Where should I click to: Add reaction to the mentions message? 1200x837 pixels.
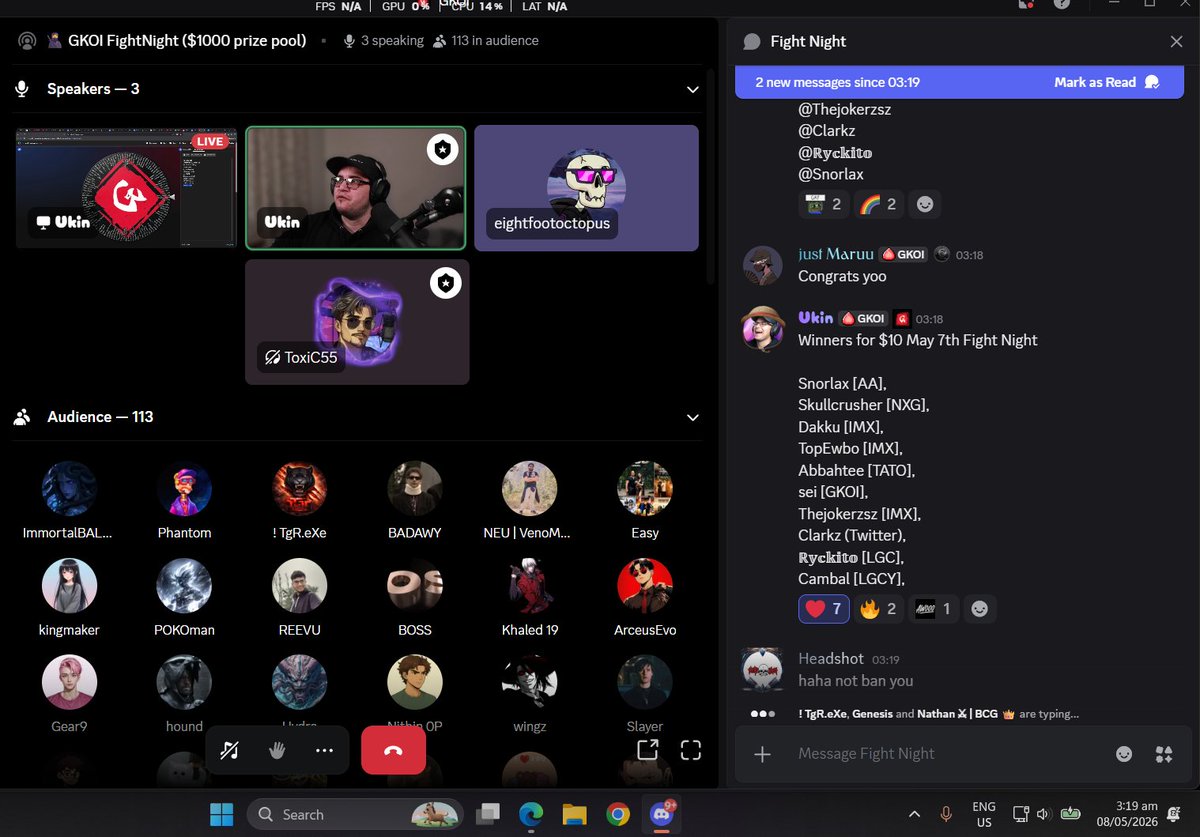(925, 204)
